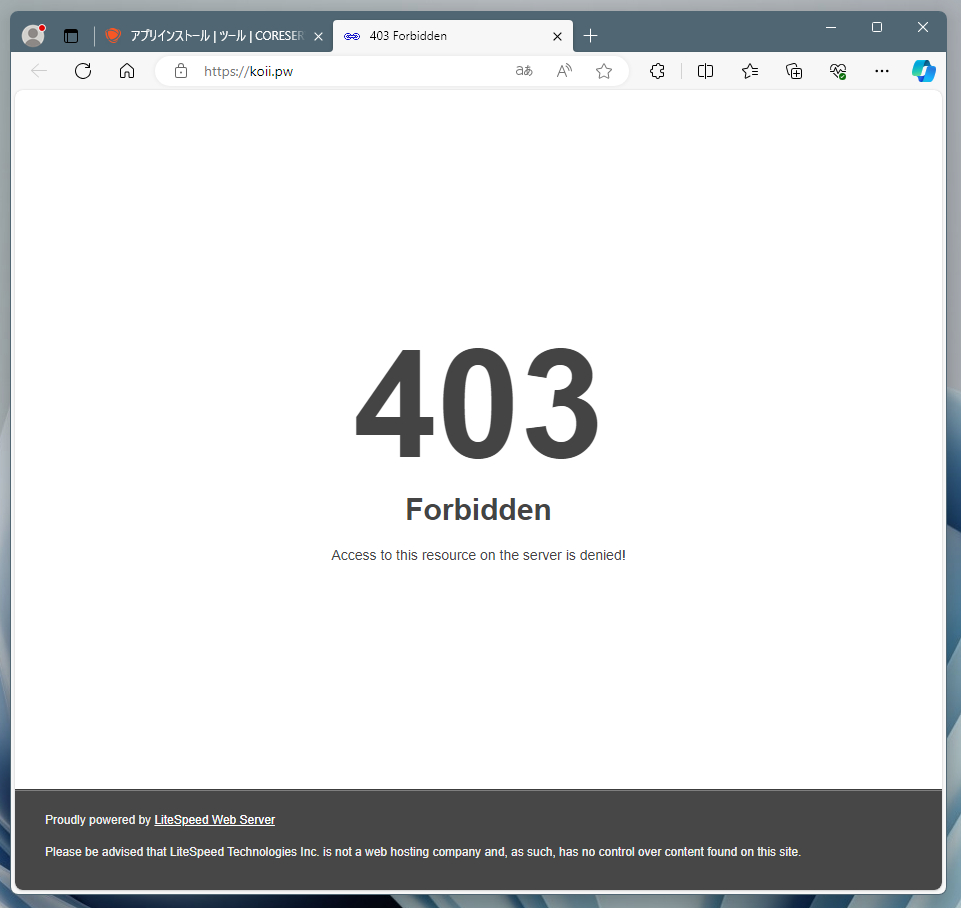Open the Extensions puzzle icon
The height and width of the screenshot is (908, 961).
(657, 71)
